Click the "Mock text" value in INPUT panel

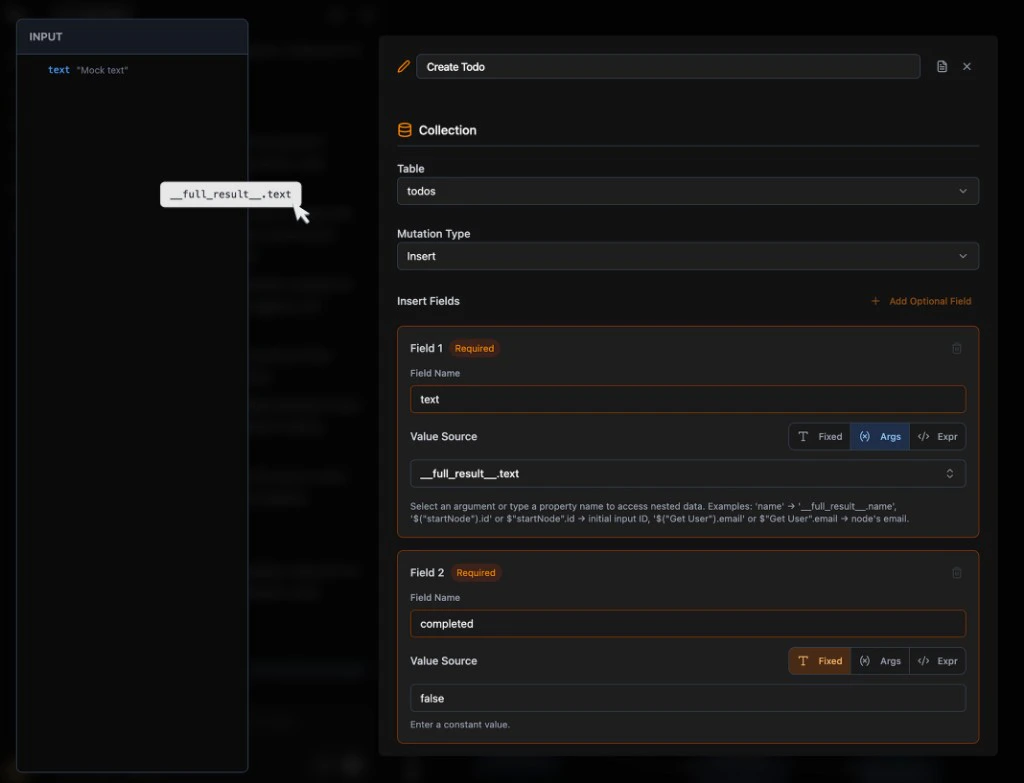tap(103, 70)
